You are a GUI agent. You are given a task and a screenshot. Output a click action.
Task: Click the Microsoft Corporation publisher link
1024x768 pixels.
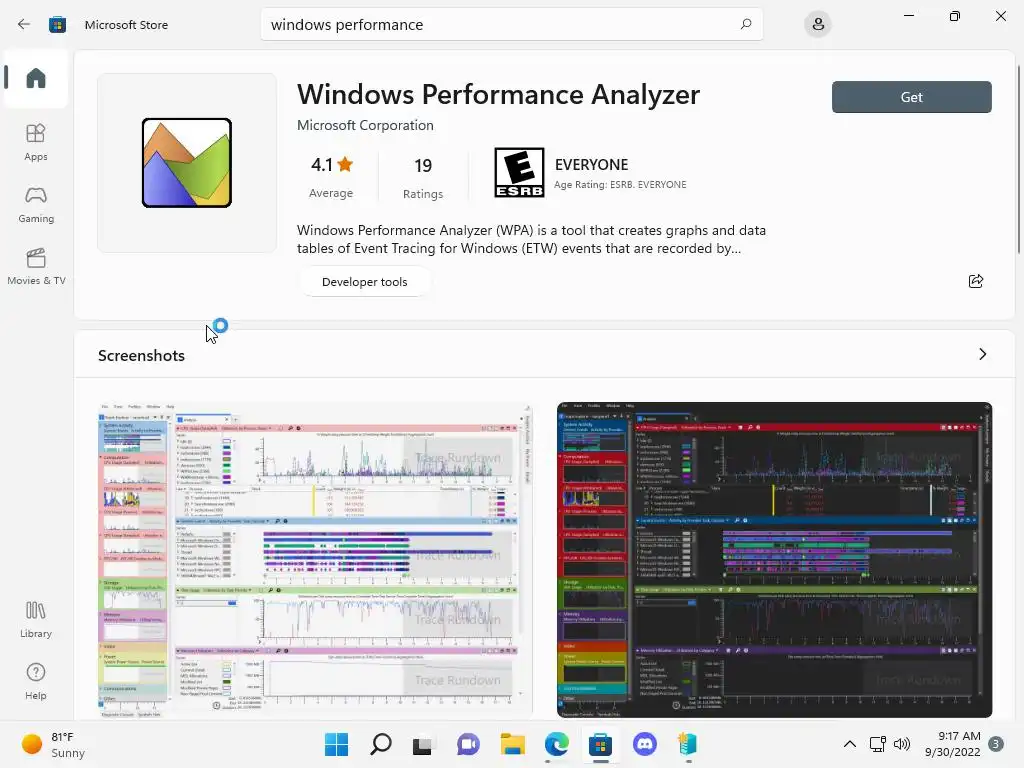(x=365, y=125)
